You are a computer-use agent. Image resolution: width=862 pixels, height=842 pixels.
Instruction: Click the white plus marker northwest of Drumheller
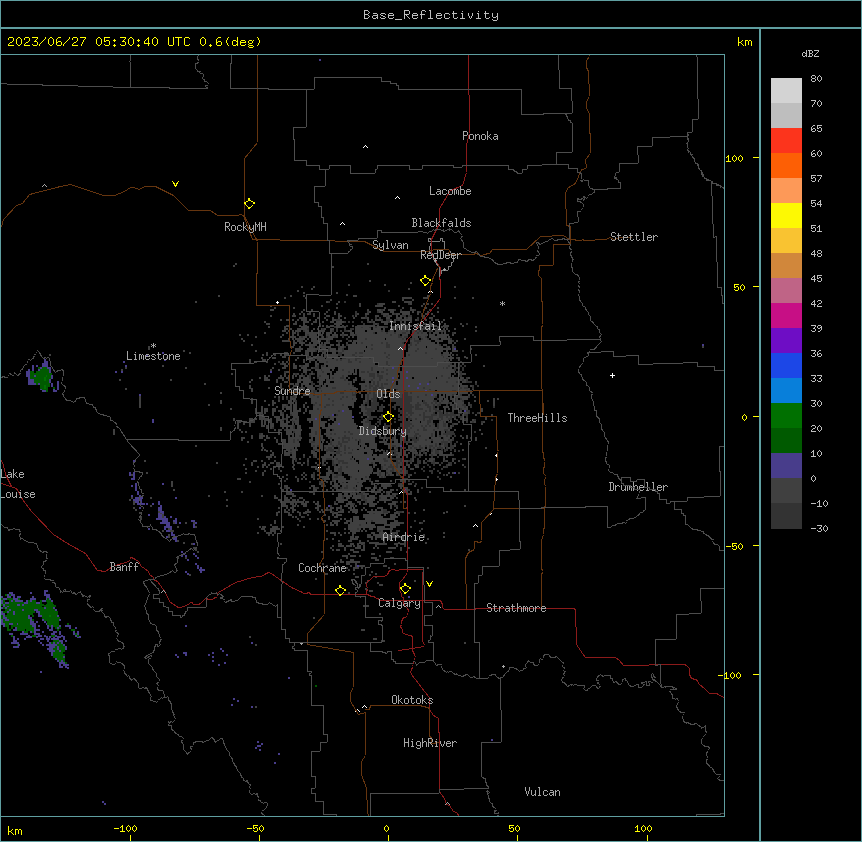click(612, 375)
